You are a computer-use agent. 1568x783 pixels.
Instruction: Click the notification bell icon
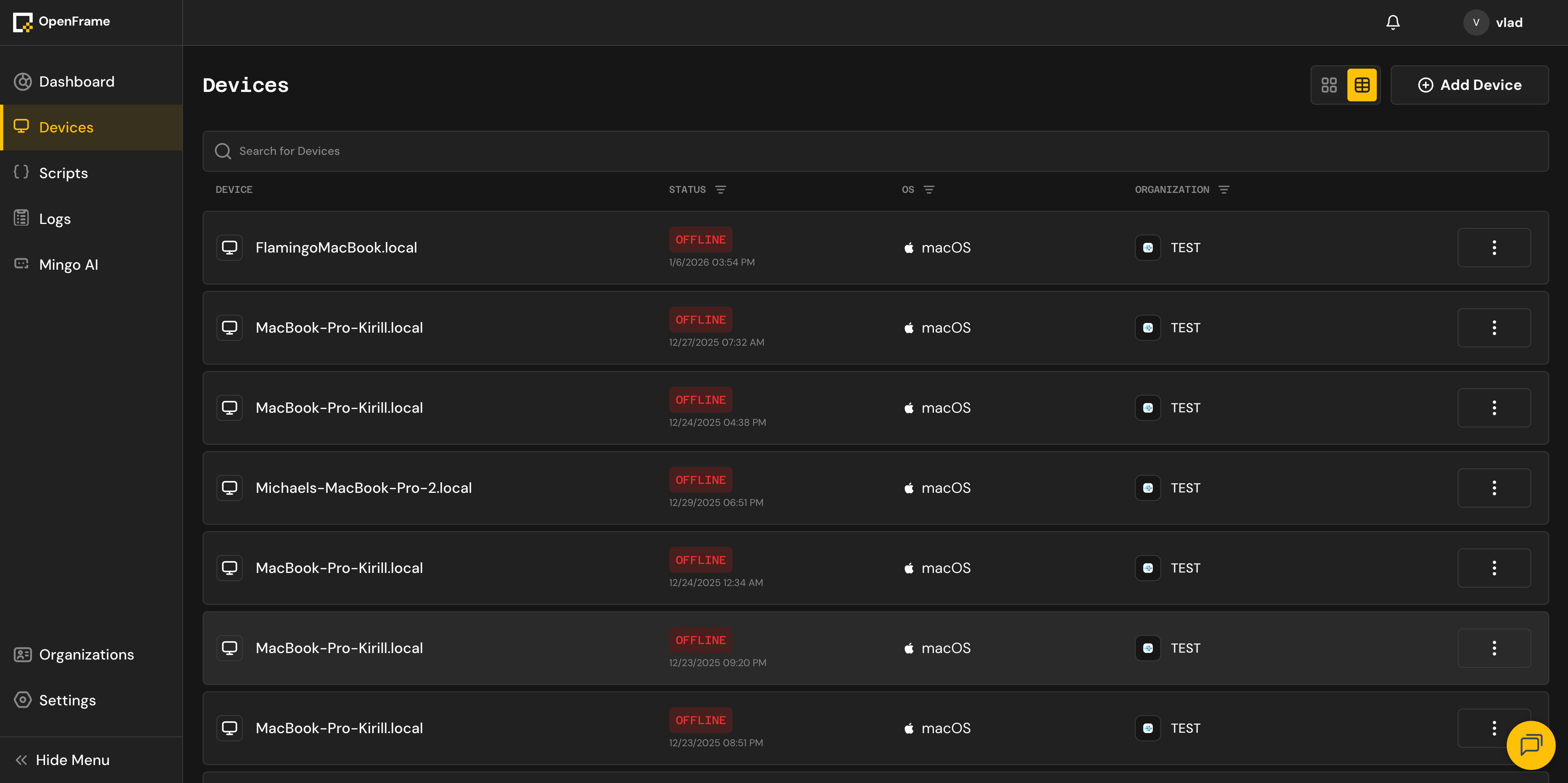1393,22
